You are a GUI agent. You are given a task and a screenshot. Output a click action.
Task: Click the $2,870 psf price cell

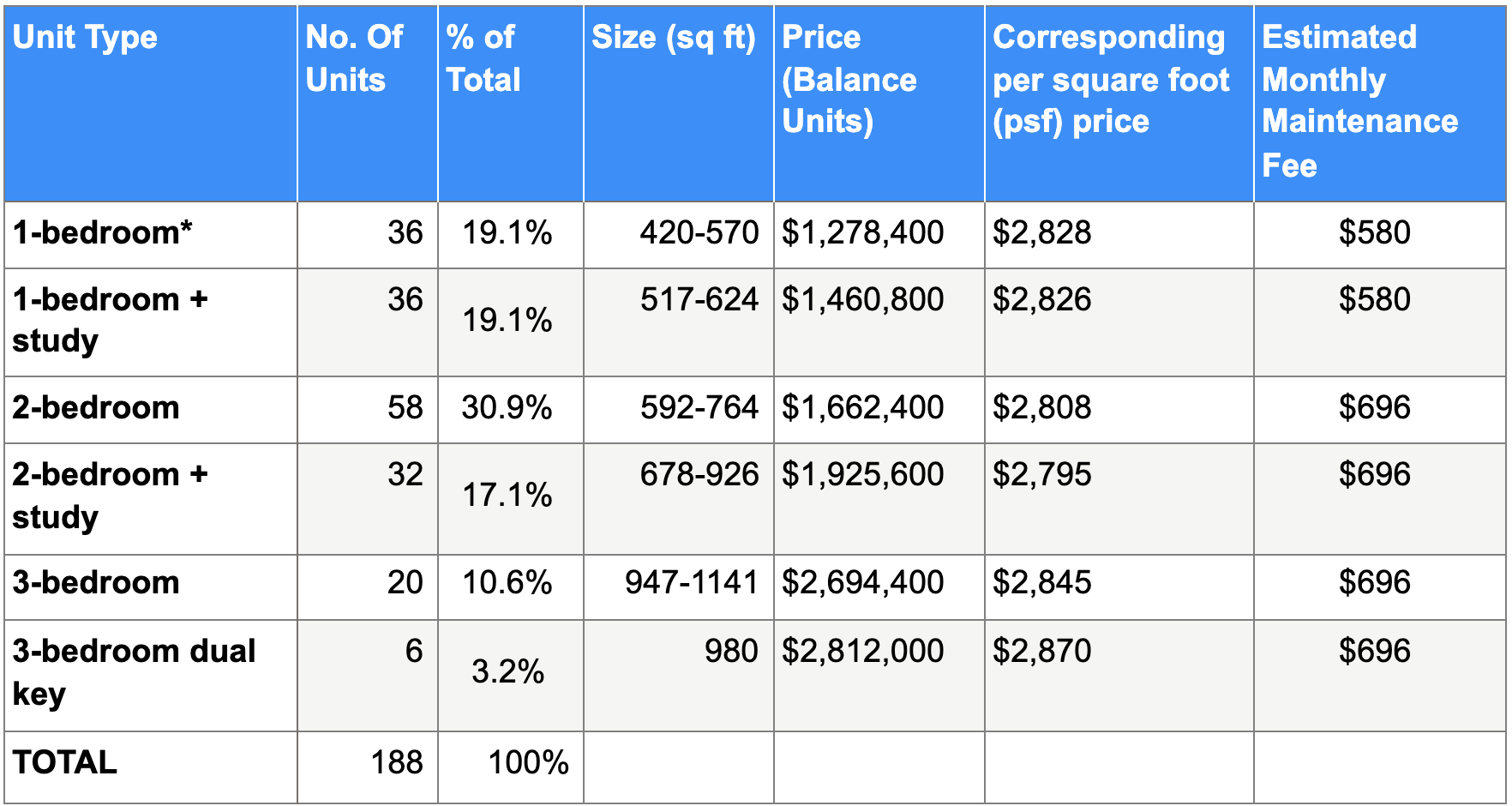click(1042, 652)
